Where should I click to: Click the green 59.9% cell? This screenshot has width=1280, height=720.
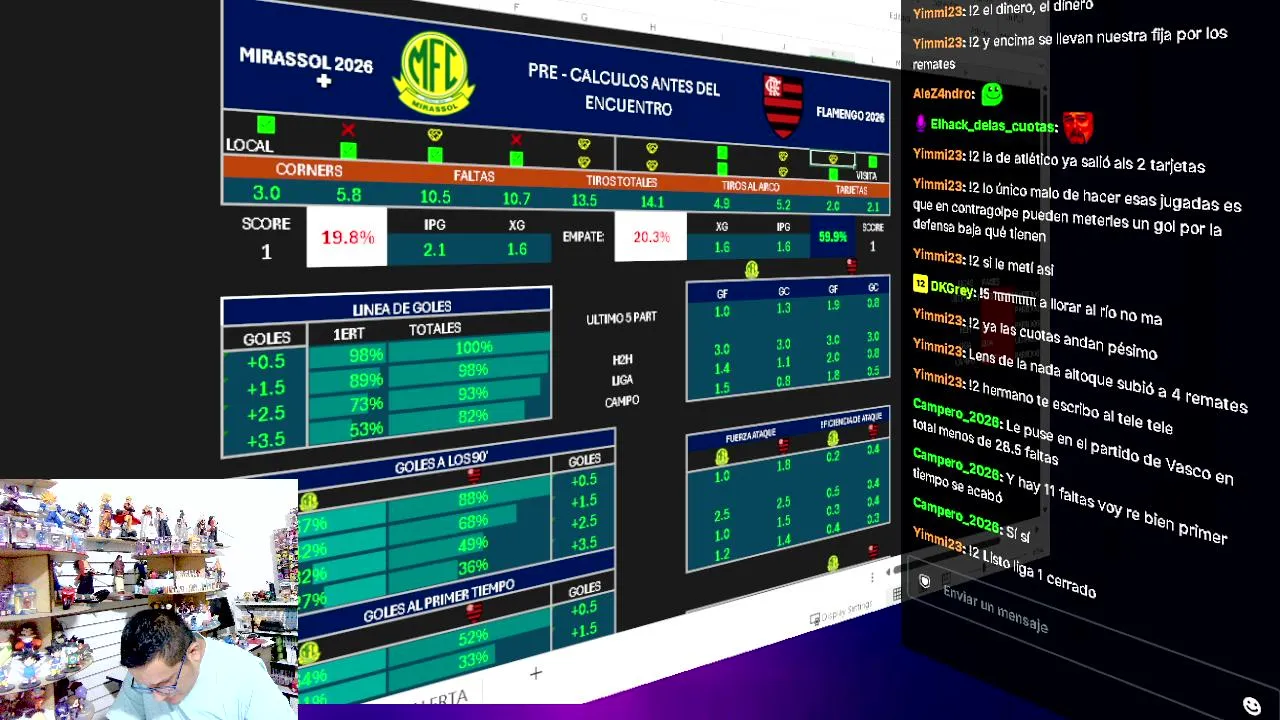[832, 238]
